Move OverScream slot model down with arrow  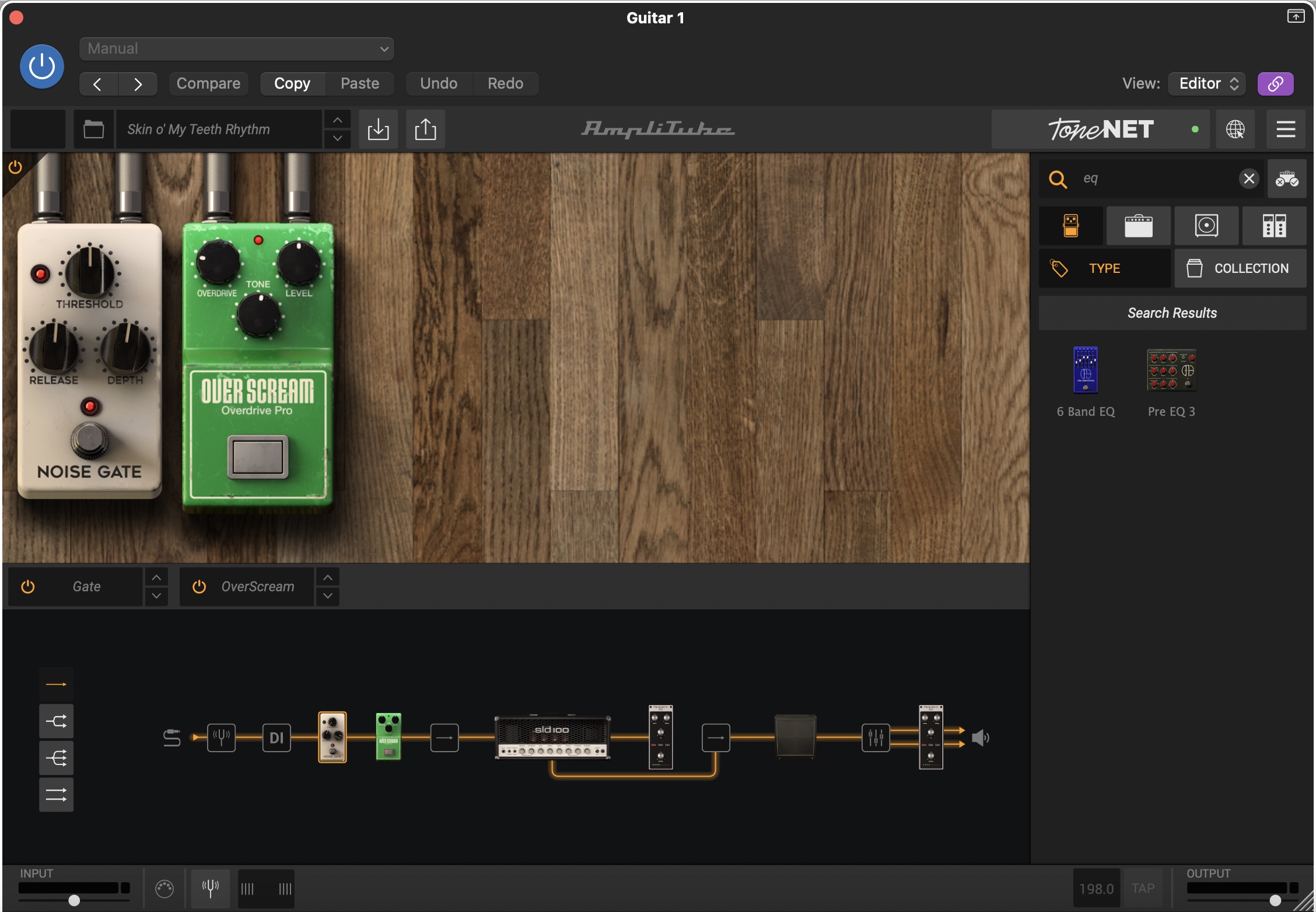(x=328, y=596)
